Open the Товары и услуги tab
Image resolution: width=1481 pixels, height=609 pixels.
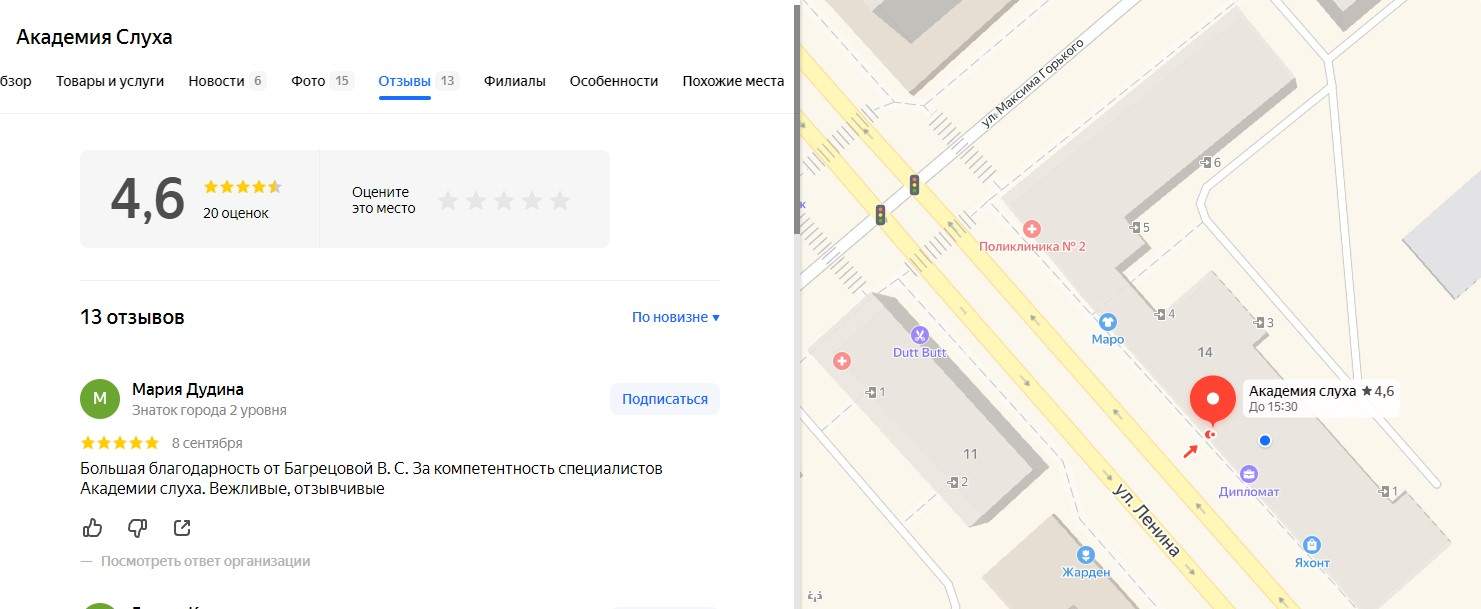(x=110, y=81)
